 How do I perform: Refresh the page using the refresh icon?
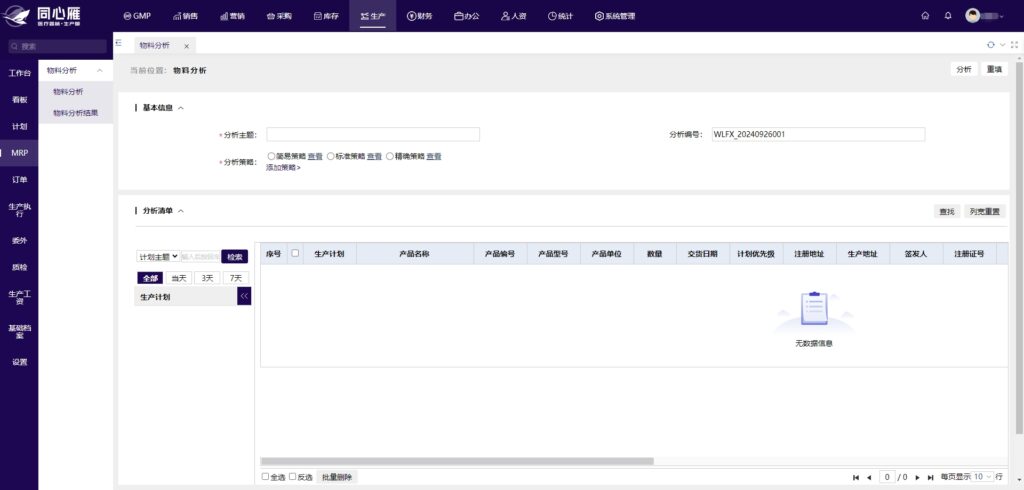pyautogui.click(x=991, y=44)
